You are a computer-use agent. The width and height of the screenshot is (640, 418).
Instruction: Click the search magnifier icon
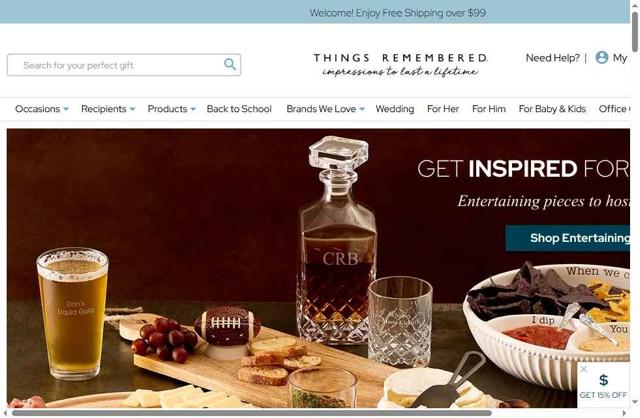pos(230,64)
